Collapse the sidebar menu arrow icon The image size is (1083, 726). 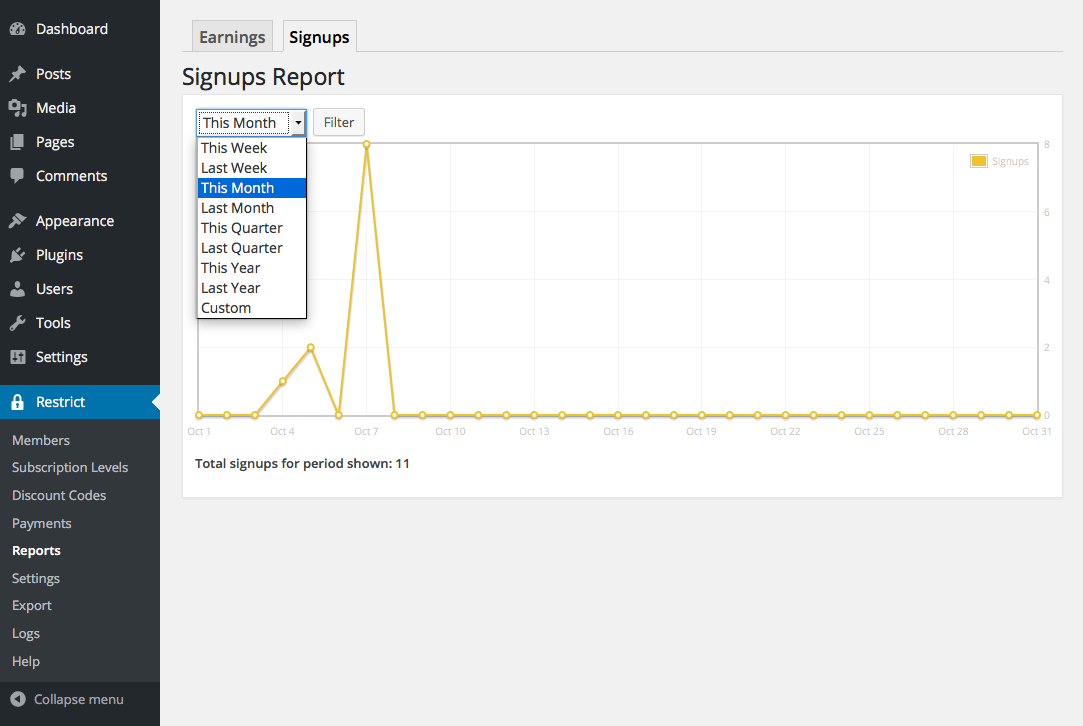(x=17, y=699)
